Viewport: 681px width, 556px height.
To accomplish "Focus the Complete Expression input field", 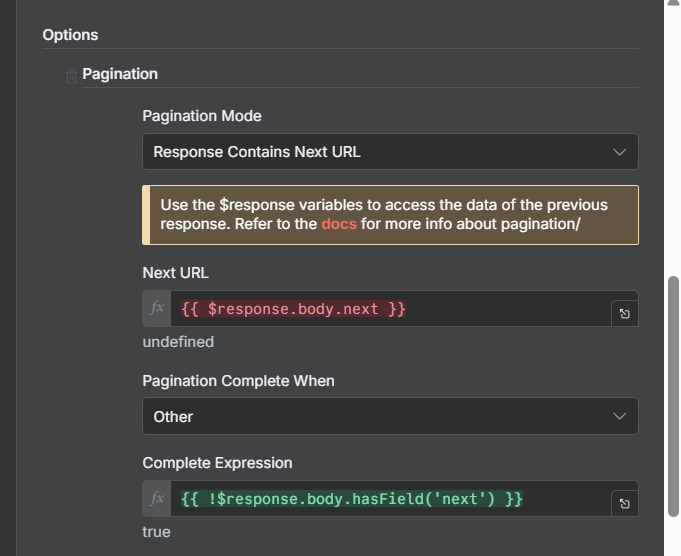I will [x=390, y=498].
